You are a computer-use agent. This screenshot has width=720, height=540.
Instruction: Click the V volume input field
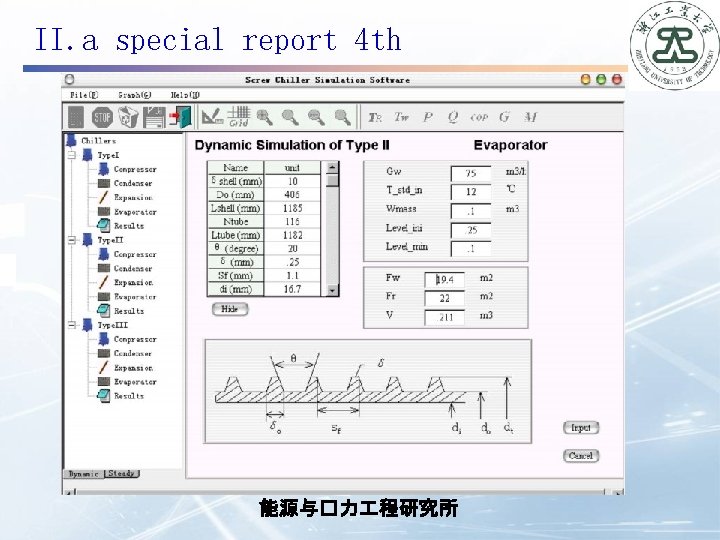[444, 317]
